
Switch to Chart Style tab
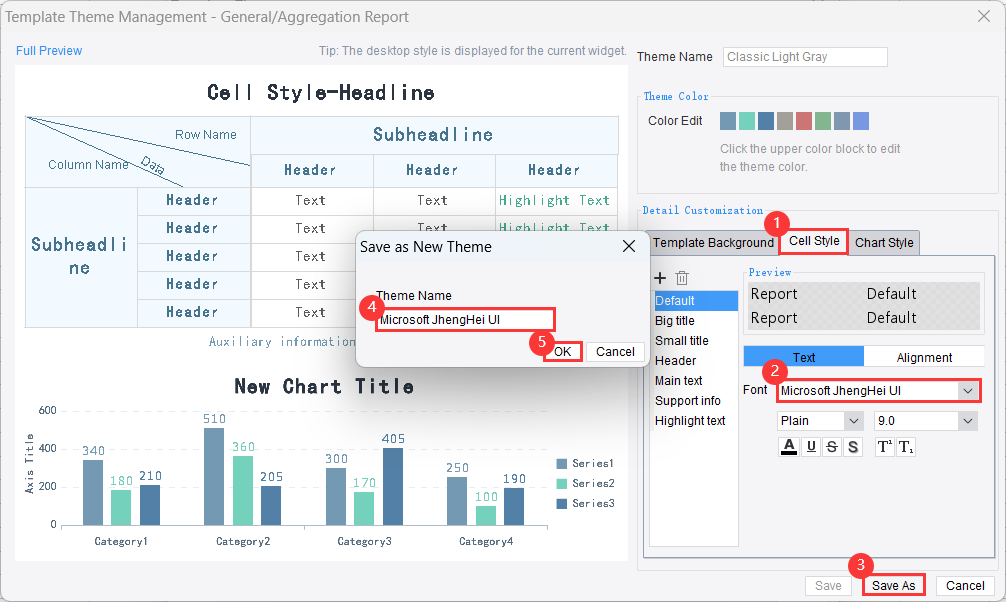[884, 243]
